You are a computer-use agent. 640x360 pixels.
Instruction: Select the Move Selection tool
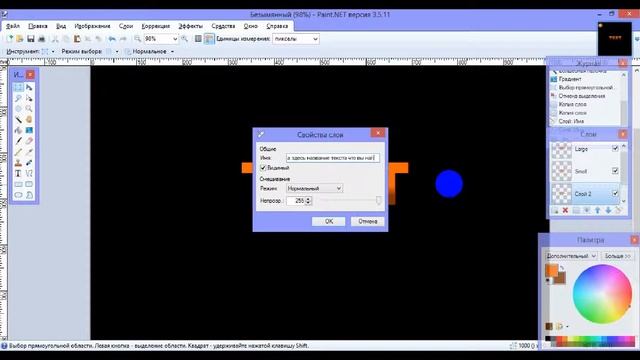[x=29, y=98]
